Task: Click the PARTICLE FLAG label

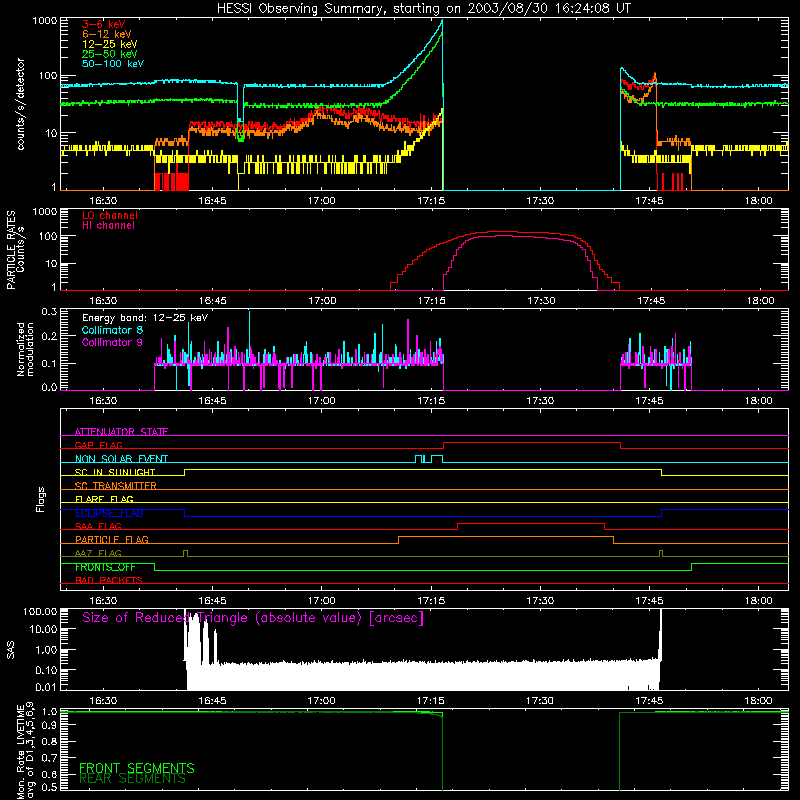Action: [112, 539]
